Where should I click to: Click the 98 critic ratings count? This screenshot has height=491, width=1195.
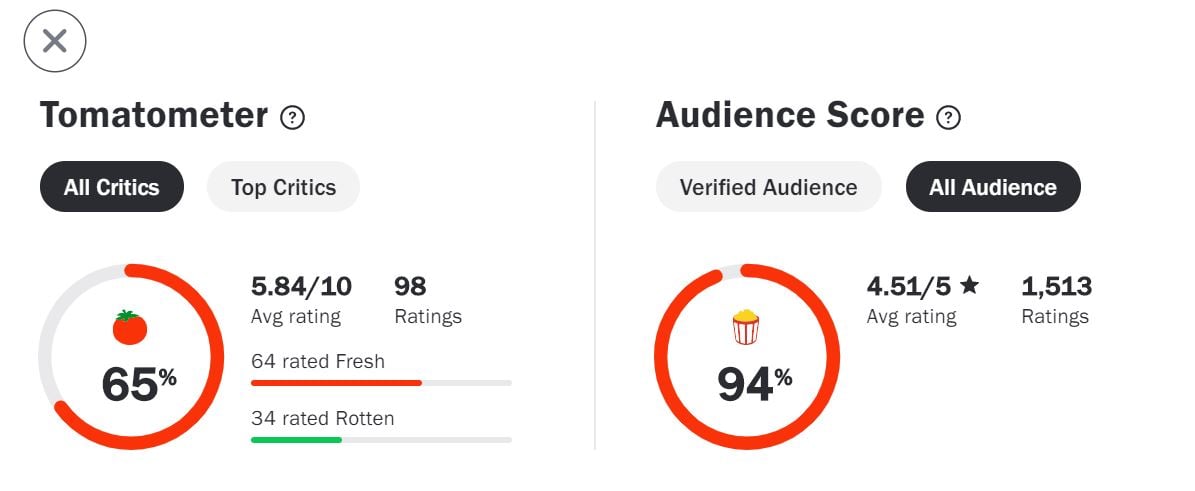point(410,287)
